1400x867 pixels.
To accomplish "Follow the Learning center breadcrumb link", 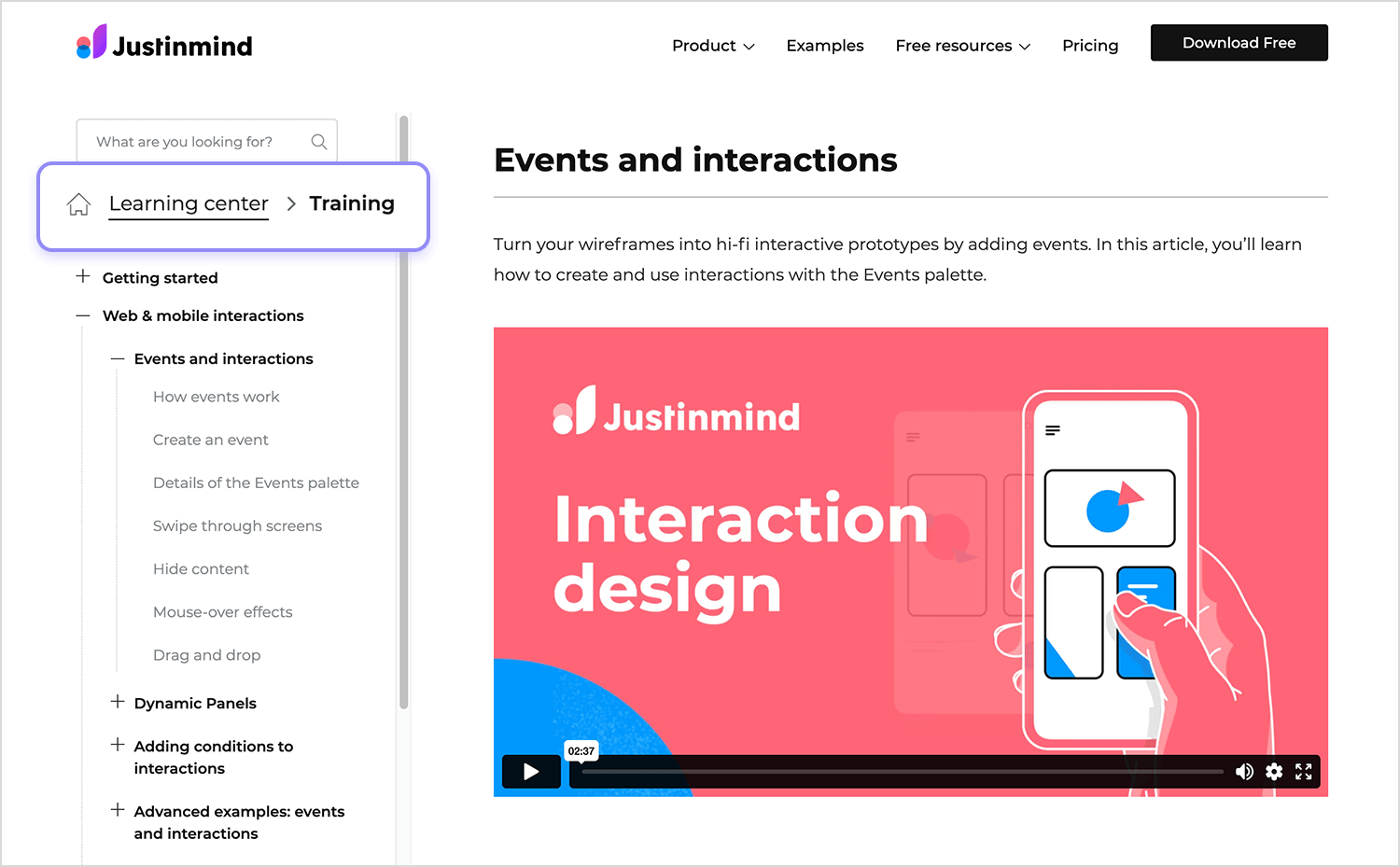I will 189,203.
